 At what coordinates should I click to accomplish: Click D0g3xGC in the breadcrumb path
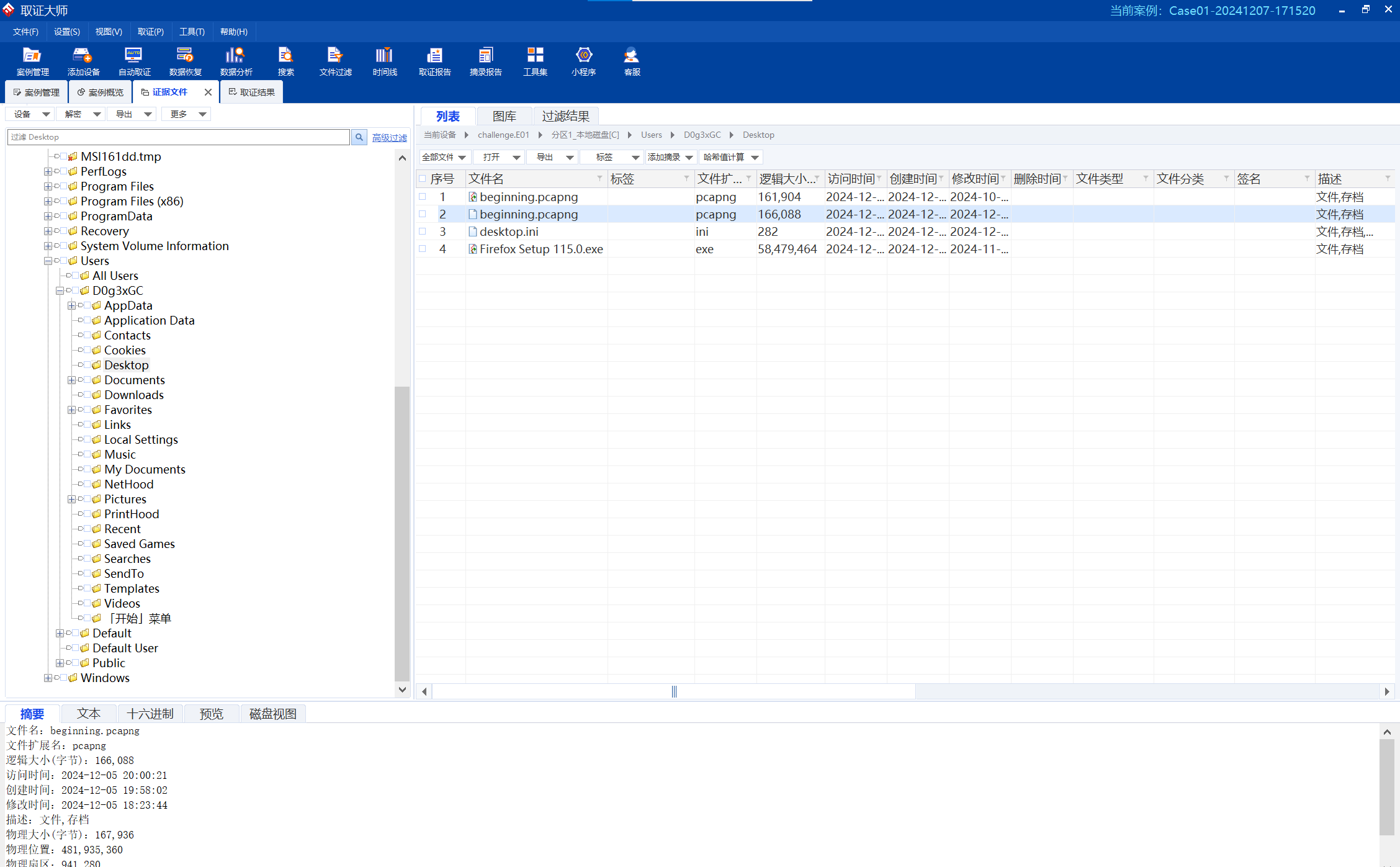tap(702, 135)
